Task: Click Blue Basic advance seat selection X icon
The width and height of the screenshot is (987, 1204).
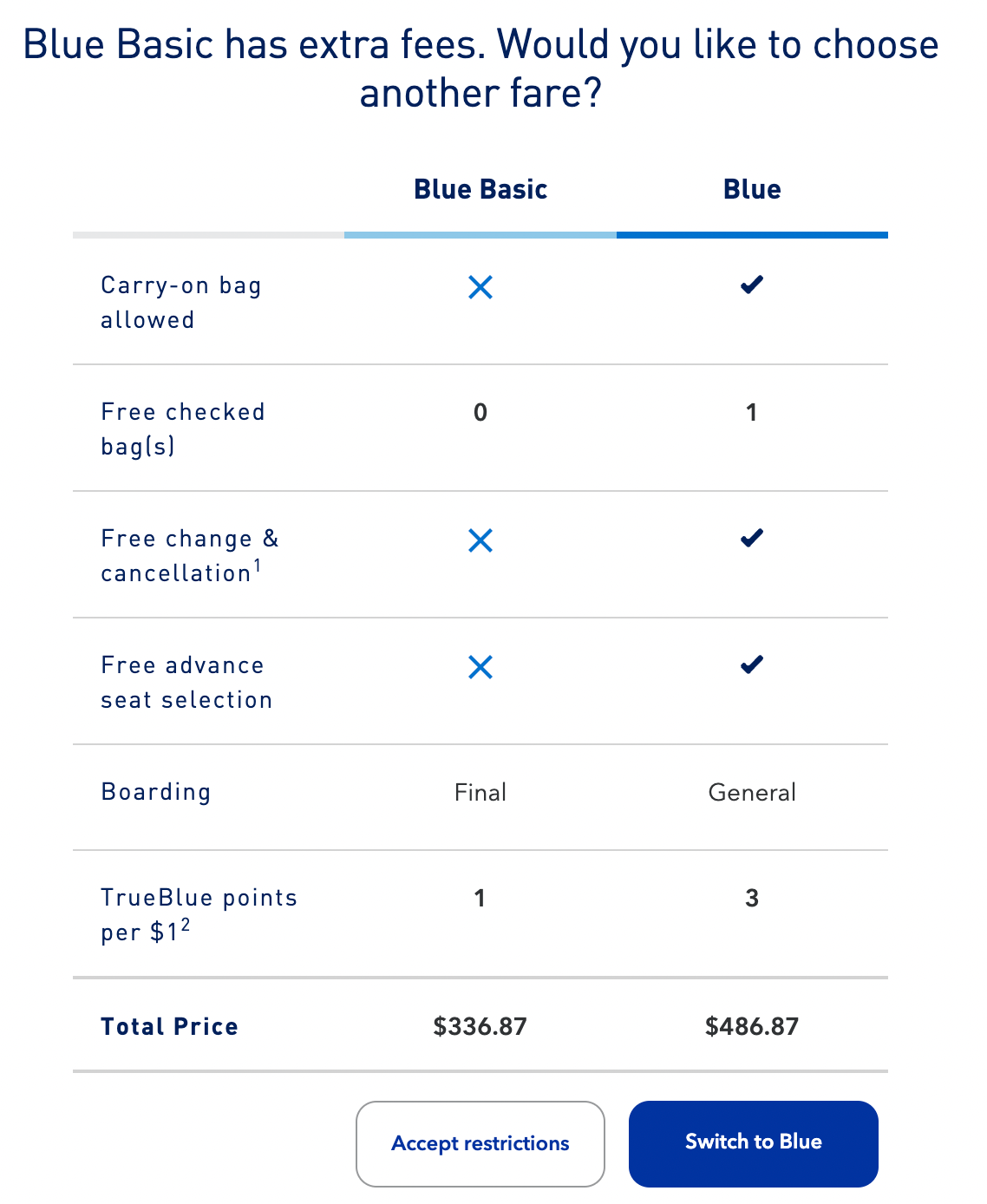Action: pyautogui.click(x=480, y=667)
